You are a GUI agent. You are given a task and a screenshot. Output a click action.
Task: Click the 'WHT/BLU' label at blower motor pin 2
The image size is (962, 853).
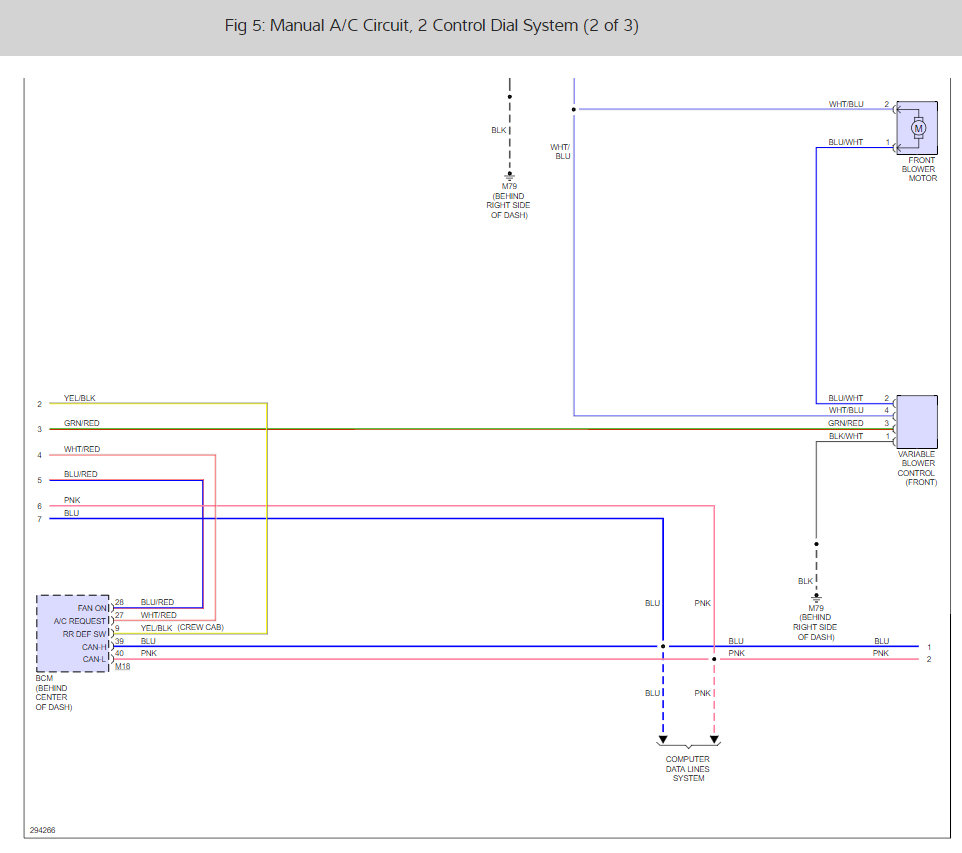[846, 104]
